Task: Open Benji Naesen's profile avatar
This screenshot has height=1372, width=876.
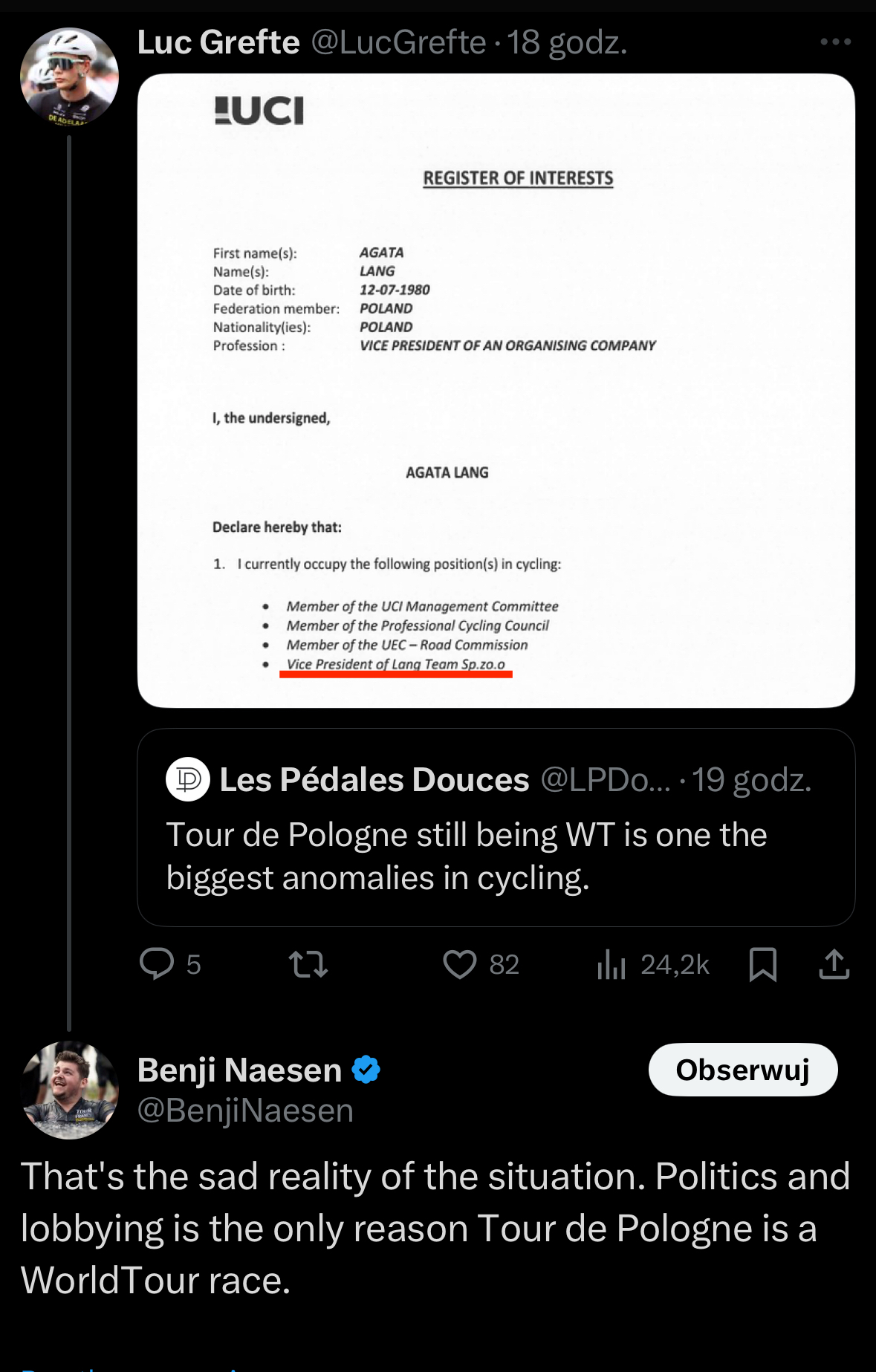Action: click(71, 1090)
